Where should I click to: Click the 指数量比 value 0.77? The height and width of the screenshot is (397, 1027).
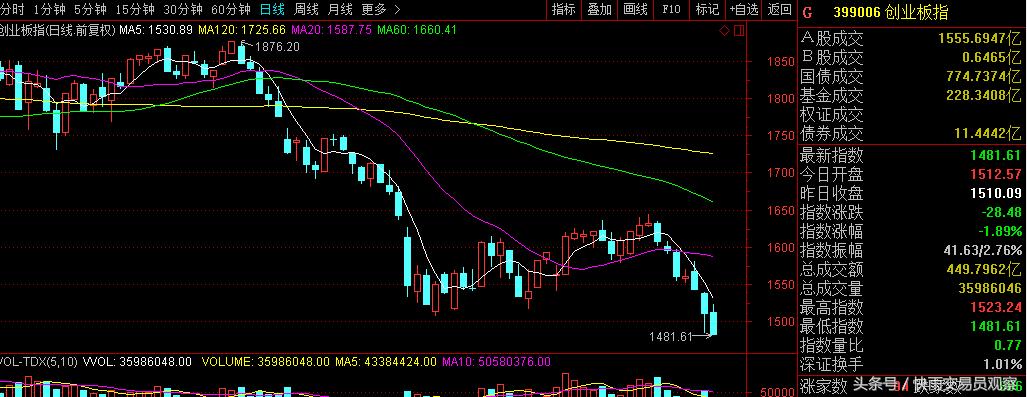[1009, 345]
